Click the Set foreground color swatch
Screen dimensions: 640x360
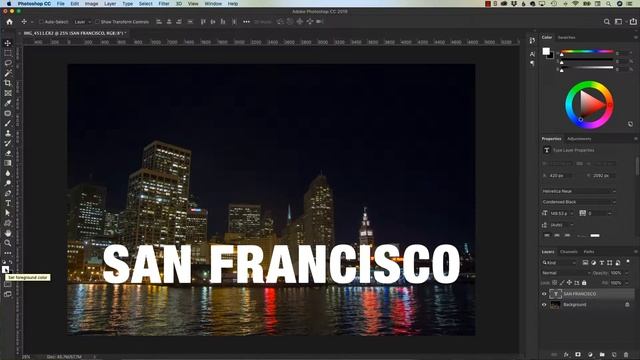coord(5,269)
